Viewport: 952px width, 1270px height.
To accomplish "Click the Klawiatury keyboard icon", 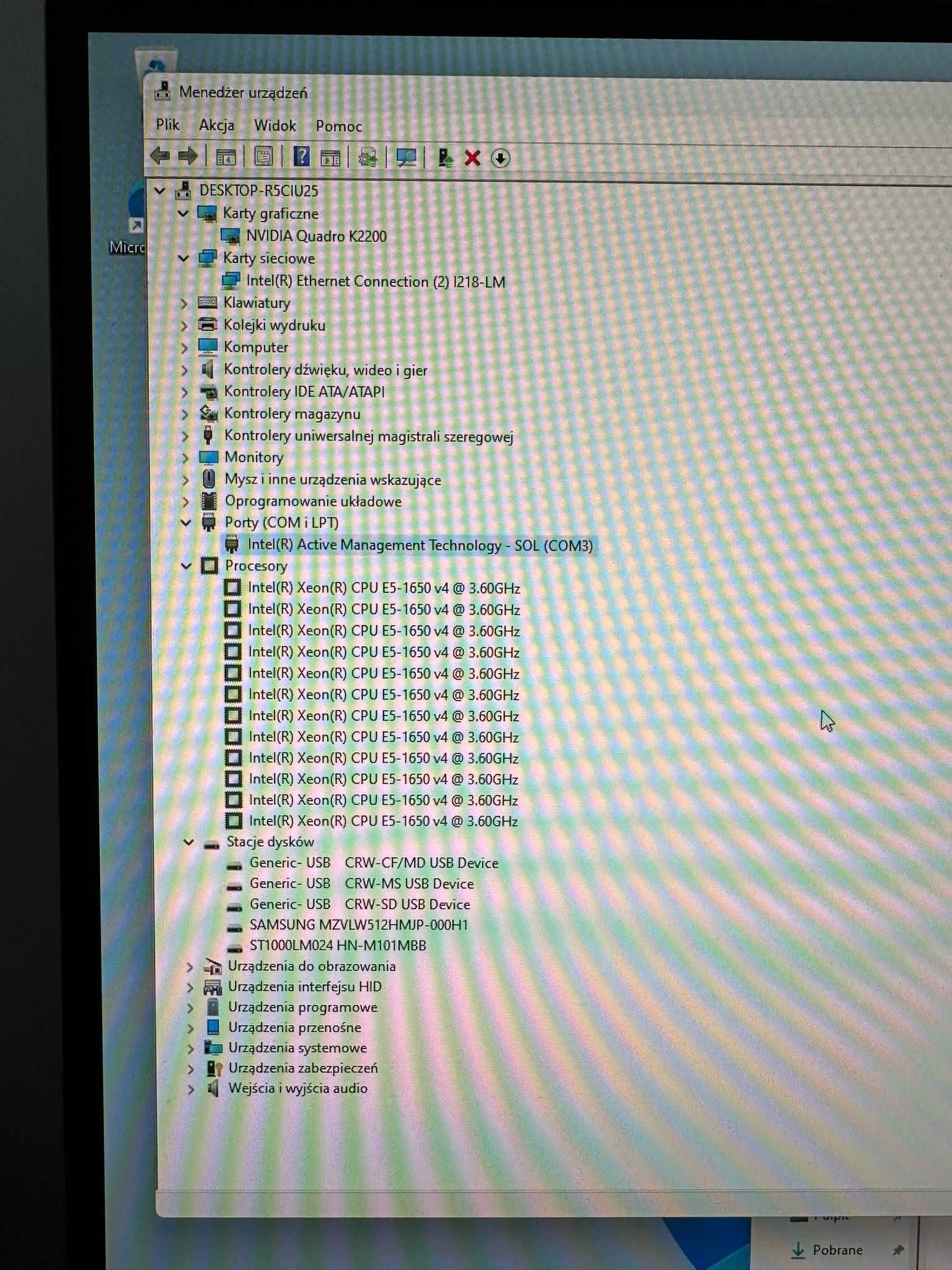I will [x=208, y=303].
